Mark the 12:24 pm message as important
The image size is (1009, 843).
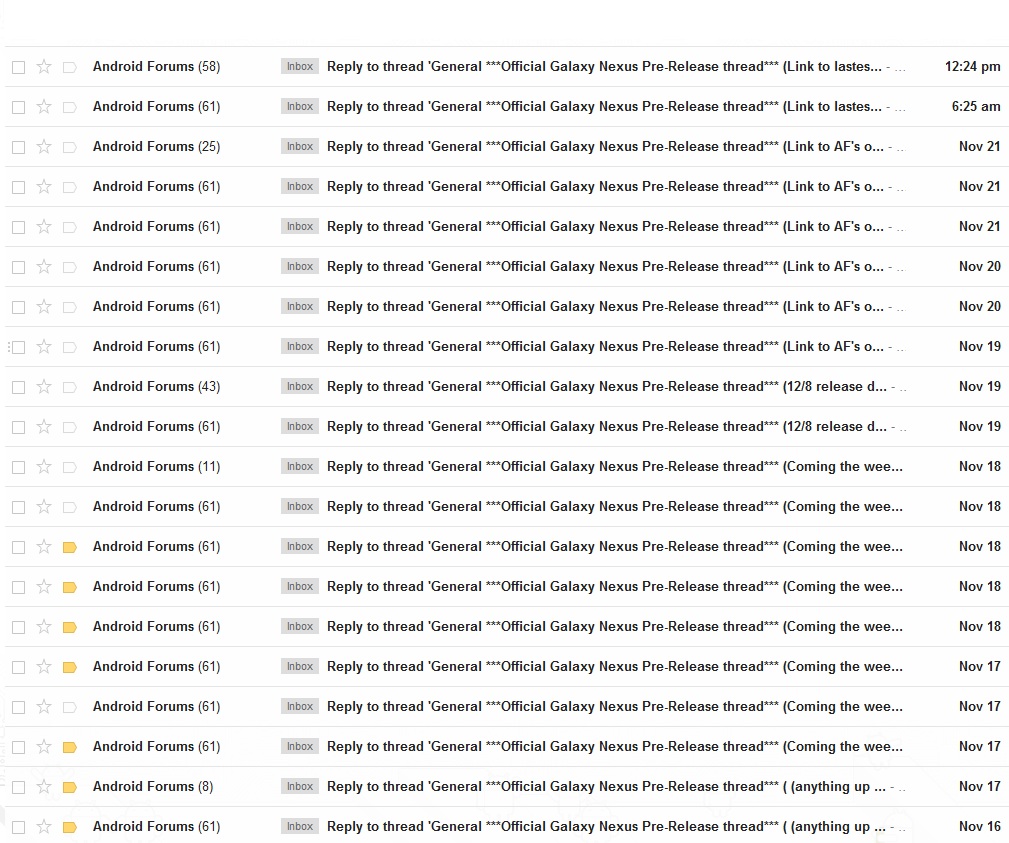pos(69,67)
